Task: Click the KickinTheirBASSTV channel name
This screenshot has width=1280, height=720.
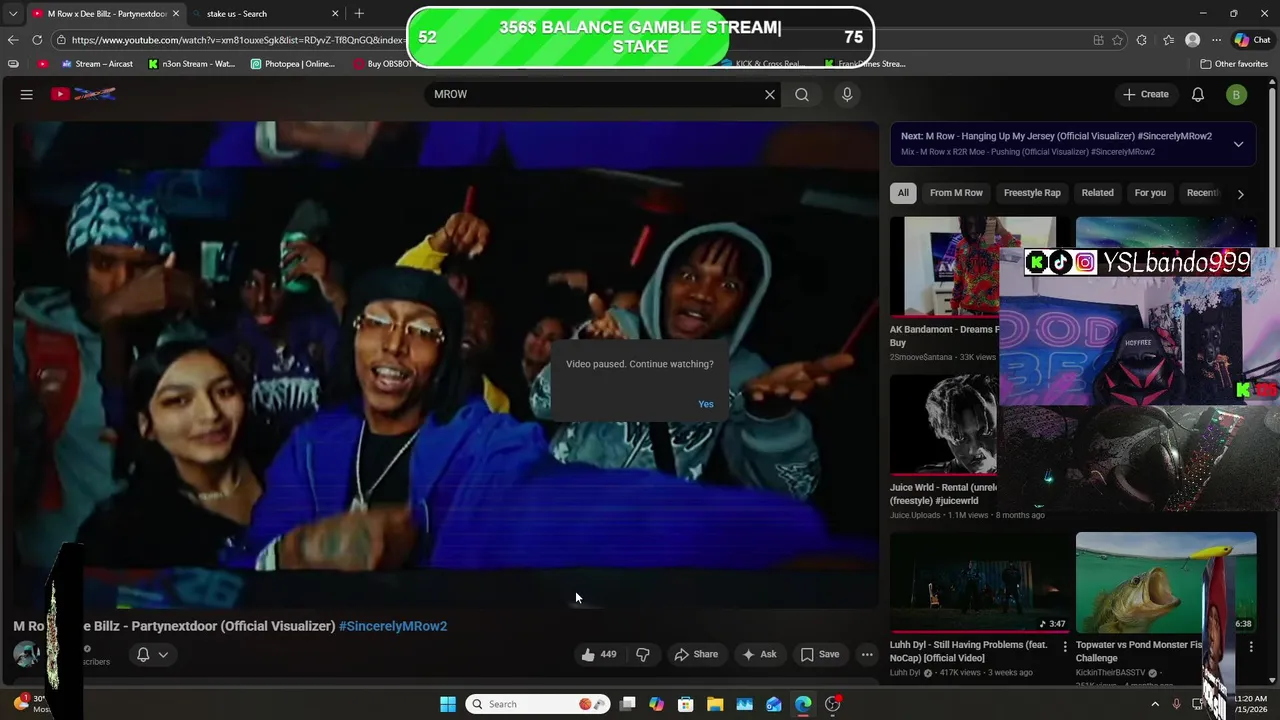Action: 1111,673
